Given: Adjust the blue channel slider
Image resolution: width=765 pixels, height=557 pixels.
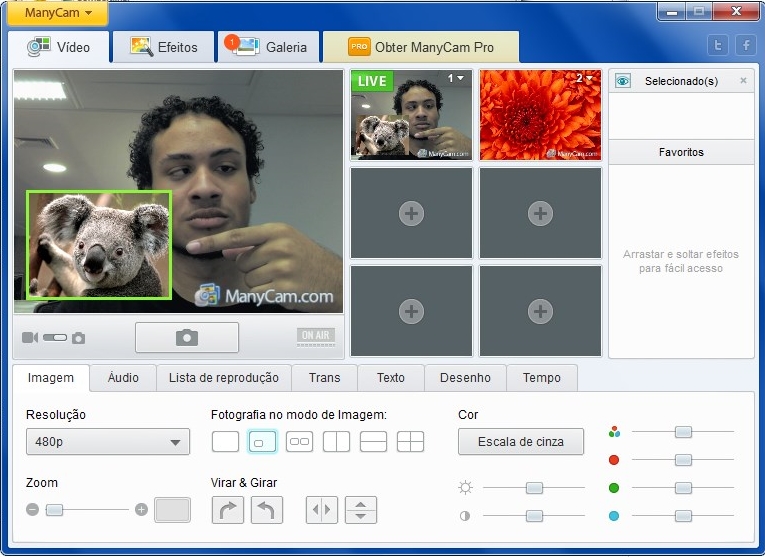Looking at the screenshot, I should coord(683,516).
